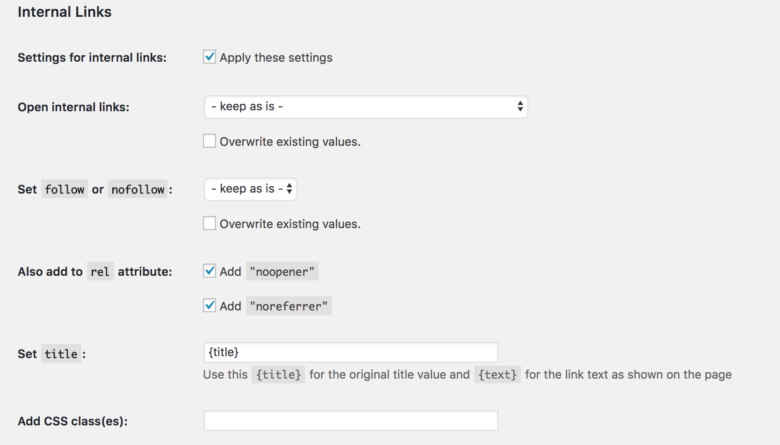Click the Internal Links section heading
The height and width of the screenshot is (445, 780).
click(x=65, y=12)
